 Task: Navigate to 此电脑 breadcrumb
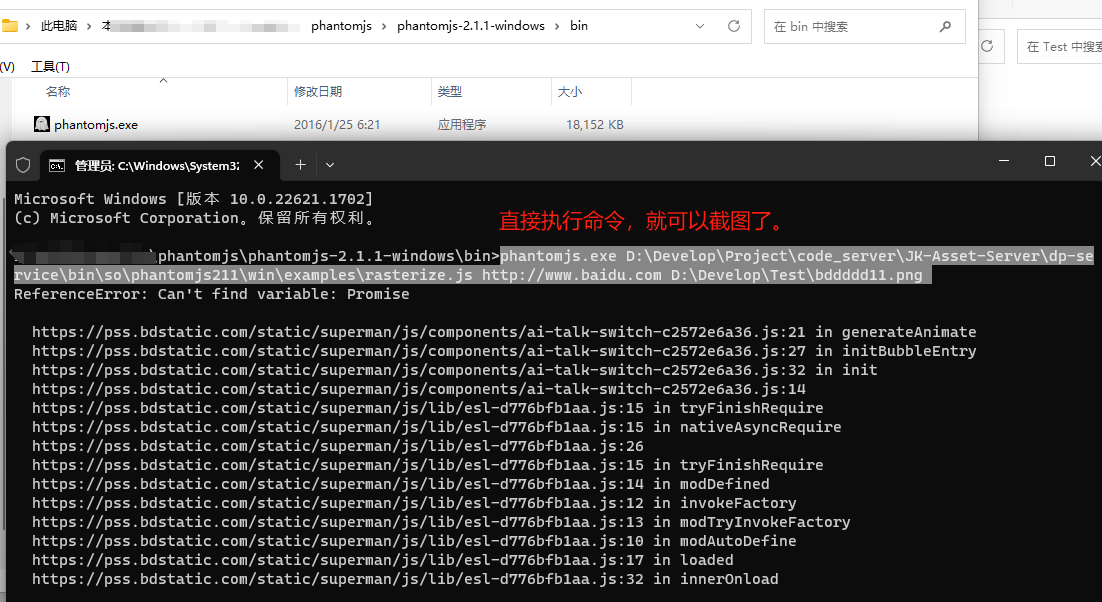pyautogui.click(x=58, y=26)
